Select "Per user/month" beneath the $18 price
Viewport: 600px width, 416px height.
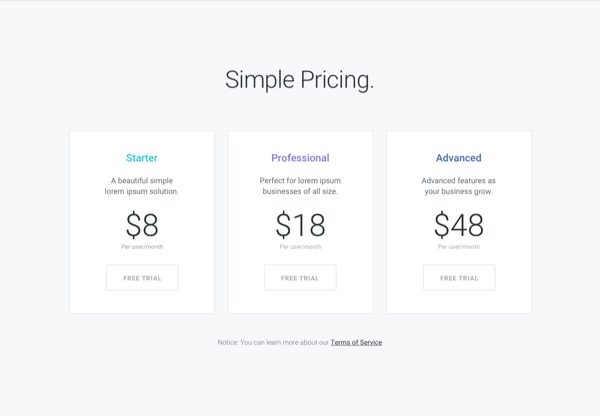point(300,247)
